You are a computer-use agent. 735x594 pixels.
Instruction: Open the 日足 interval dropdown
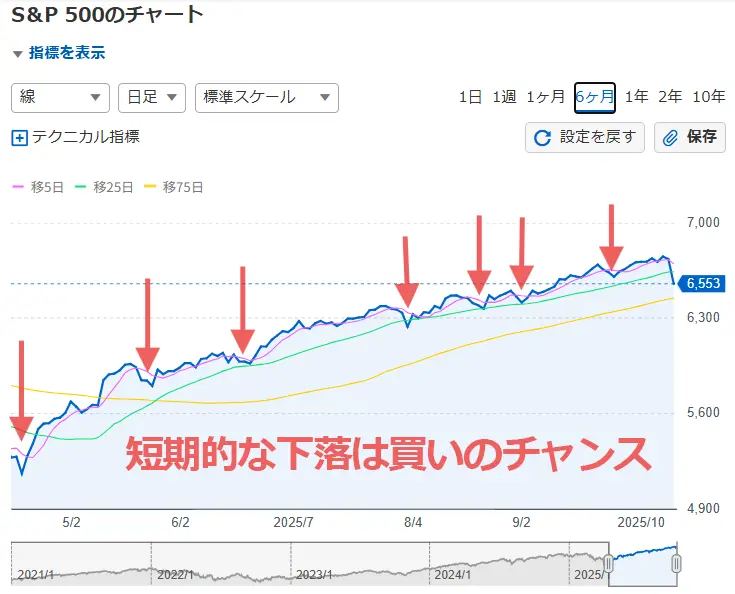point(152,98)
